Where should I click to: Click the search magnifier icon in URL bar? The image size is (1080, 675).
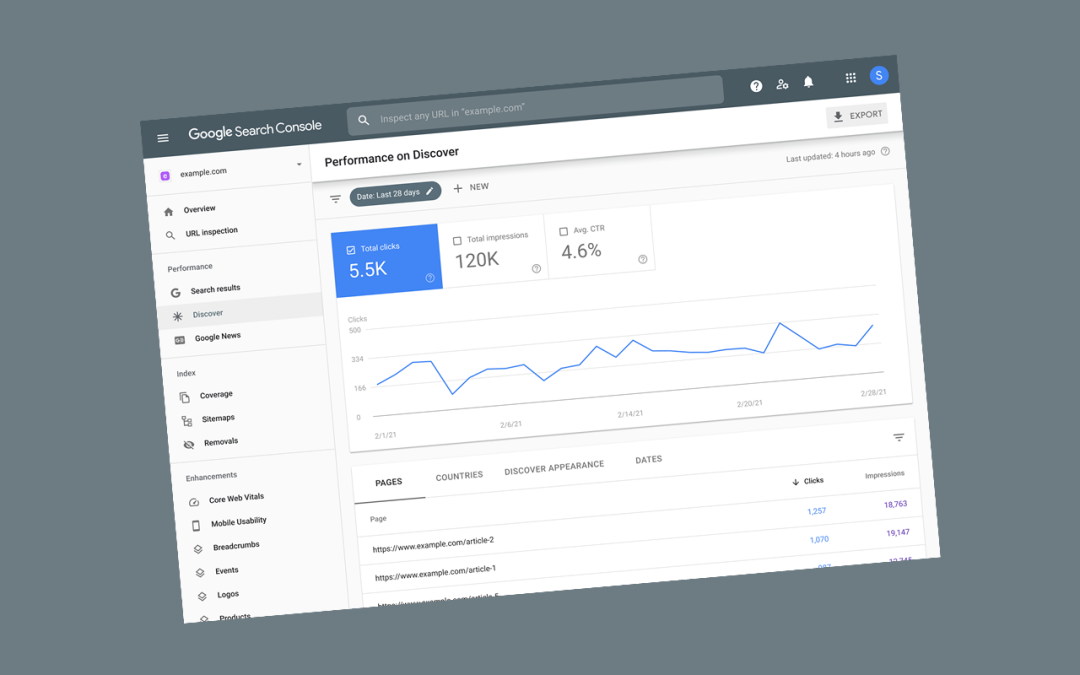364,120
